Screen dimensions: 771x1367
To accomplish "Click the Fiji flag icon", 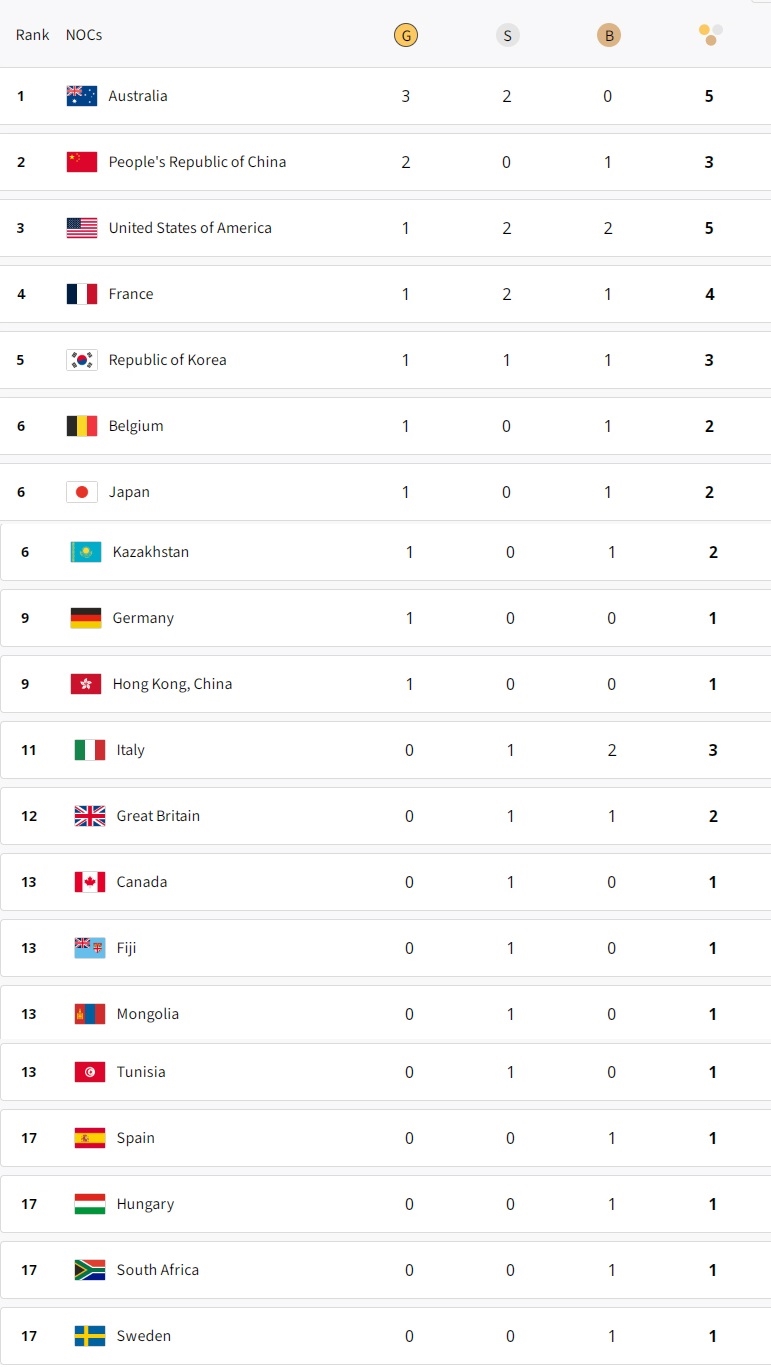I will tap(90, 948).
